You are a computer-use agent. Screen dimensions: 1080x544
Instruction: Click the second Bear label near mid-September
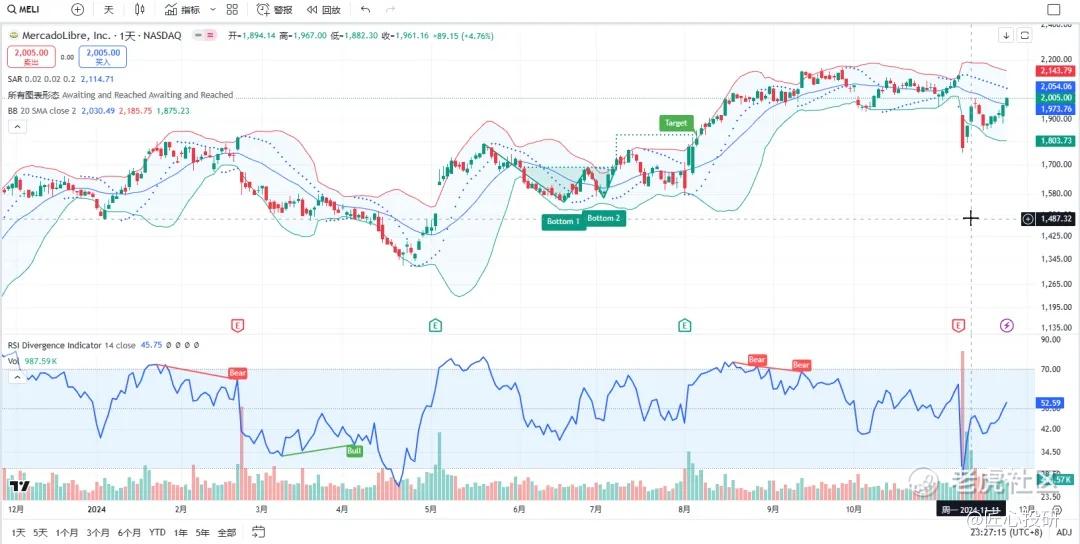point(801,365)
